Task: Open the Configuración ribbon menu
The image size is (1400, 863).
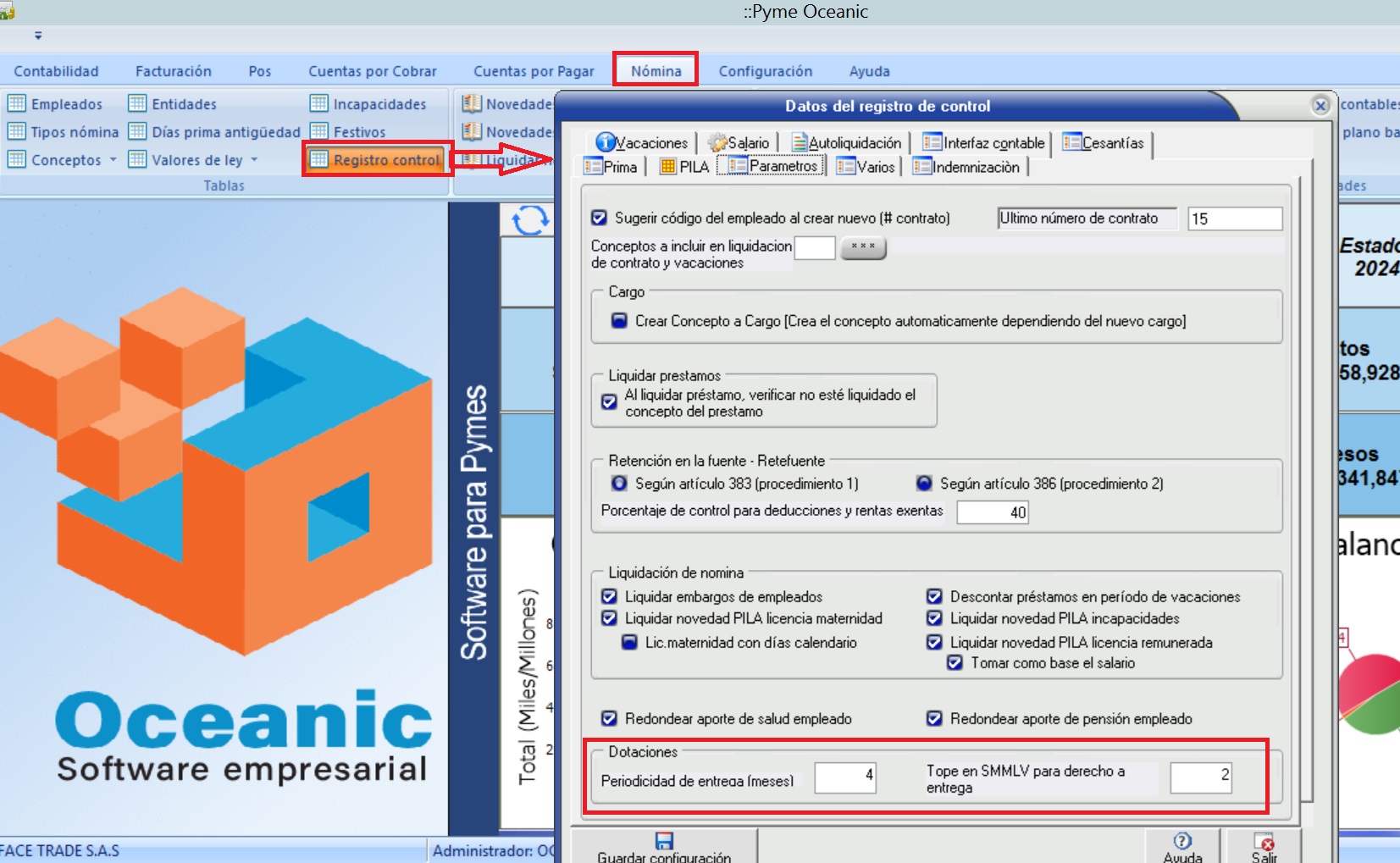Action: [x=765, y=71]
